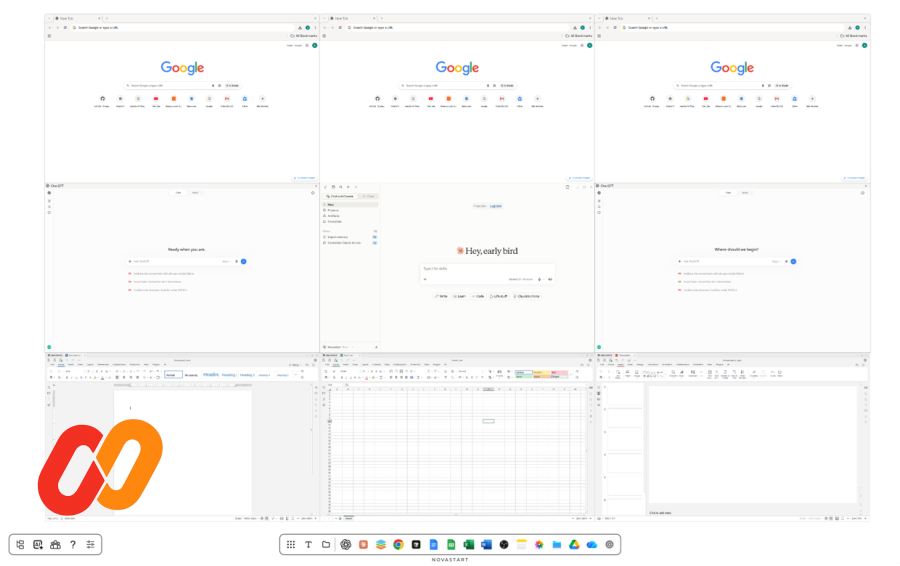
Task: Click the AI image icon in the bottom-left toolbar
Action: tap(38, 545)
